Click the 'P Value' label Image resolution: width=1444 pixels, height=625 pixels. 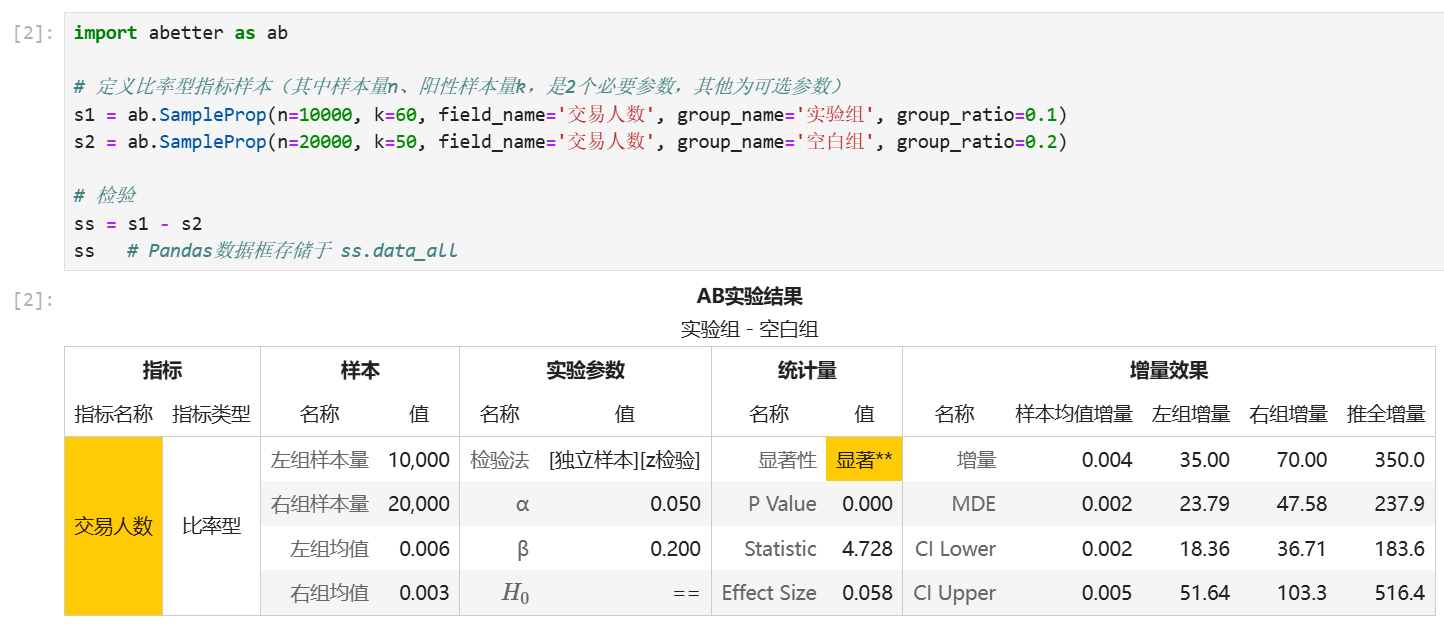click(x=783, y=504)
